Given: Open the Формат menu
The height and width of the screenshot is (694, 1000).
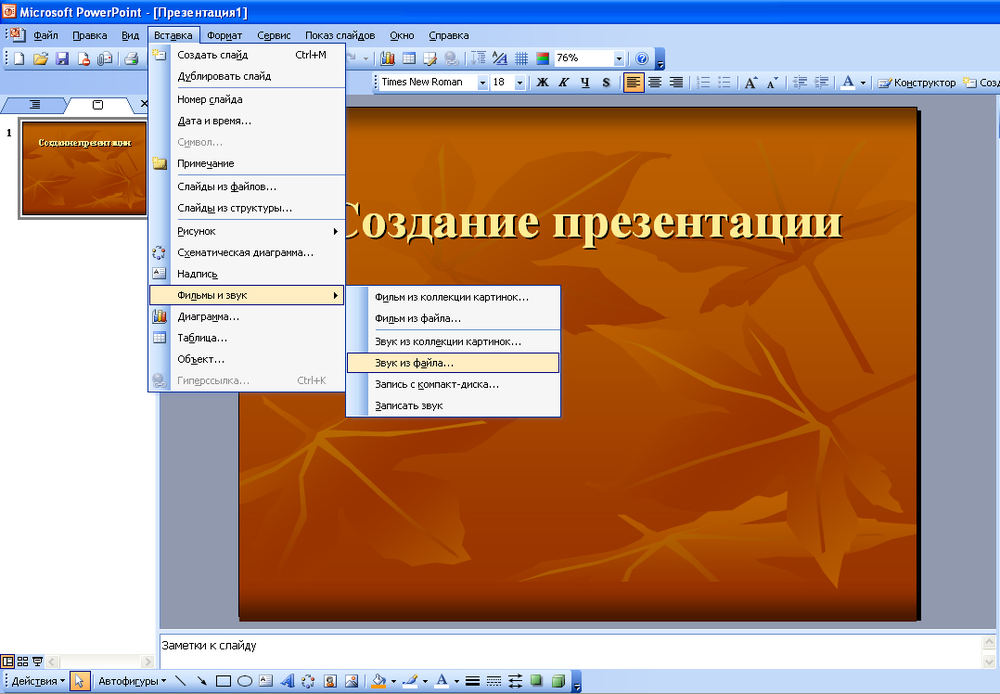Looking at the screenshot, I should (224, 35).
